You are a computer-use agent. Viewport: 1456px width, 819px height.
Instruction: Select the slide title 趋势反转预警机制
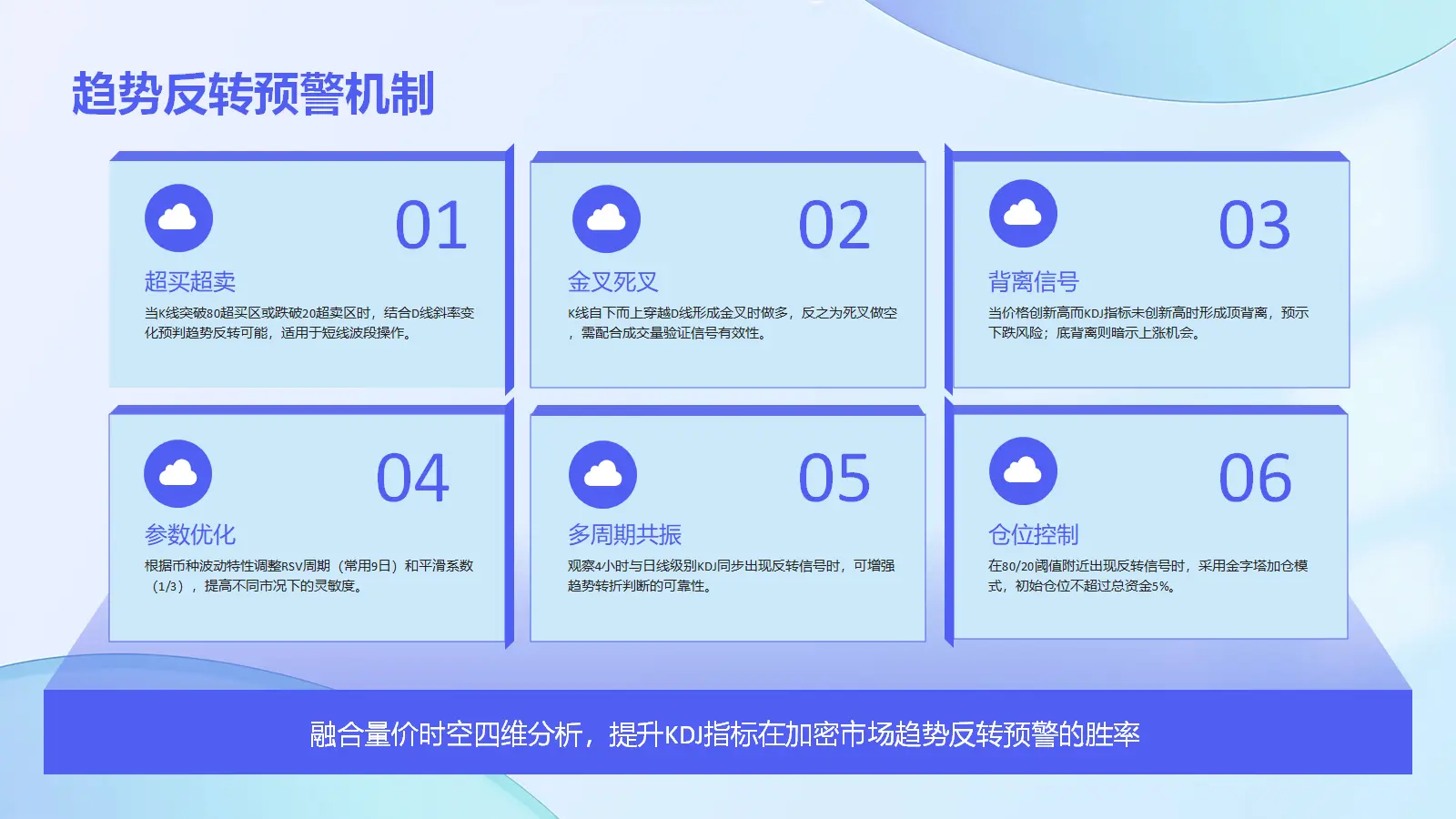coord(253,94)
